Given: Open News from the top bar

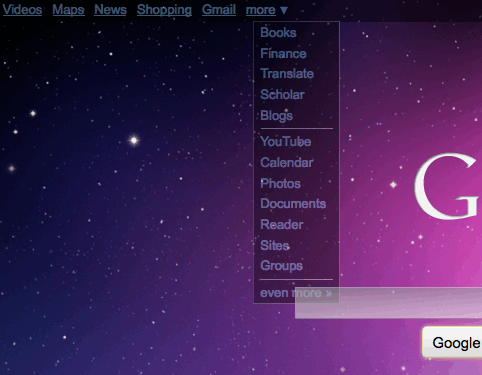Looking at the screenshot, I should [x=110, y=10].
